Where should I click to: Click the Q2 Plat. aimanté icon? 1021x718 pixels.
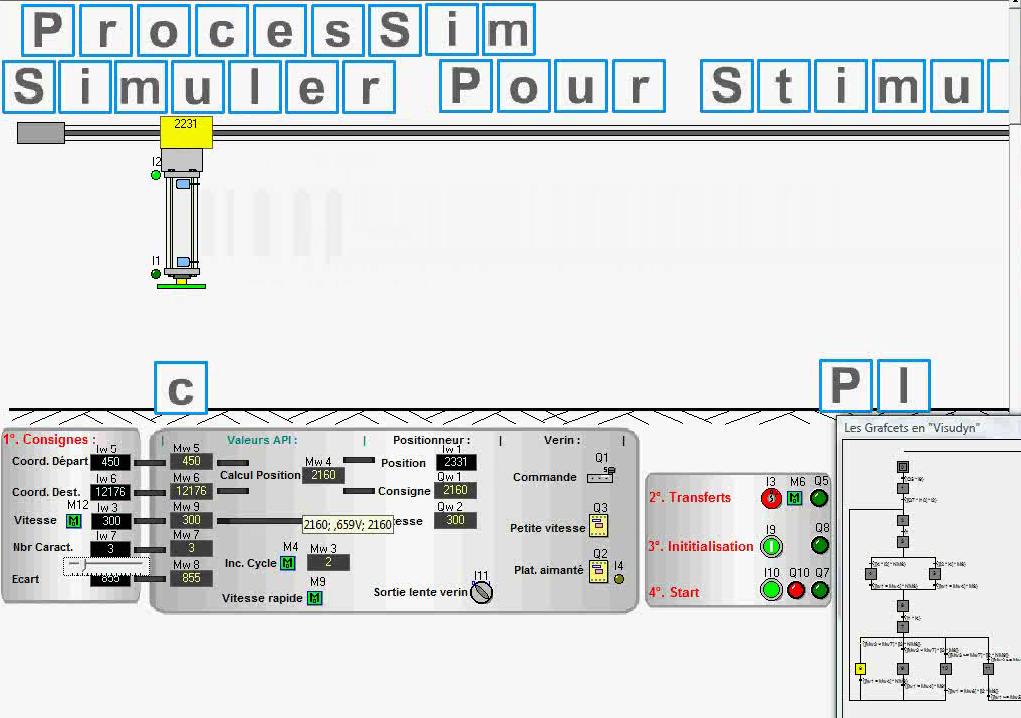(599, 571)
